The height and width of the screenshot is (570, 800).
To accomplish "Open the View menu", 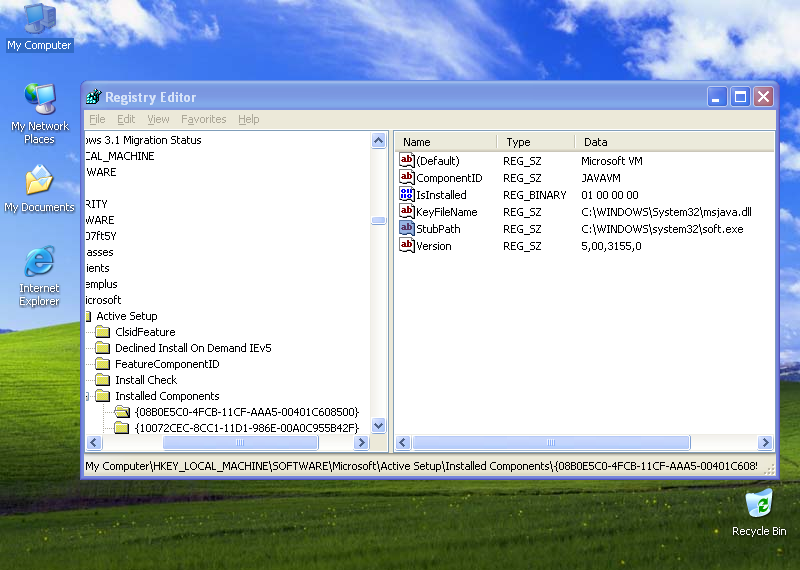I will coord(158,119).
